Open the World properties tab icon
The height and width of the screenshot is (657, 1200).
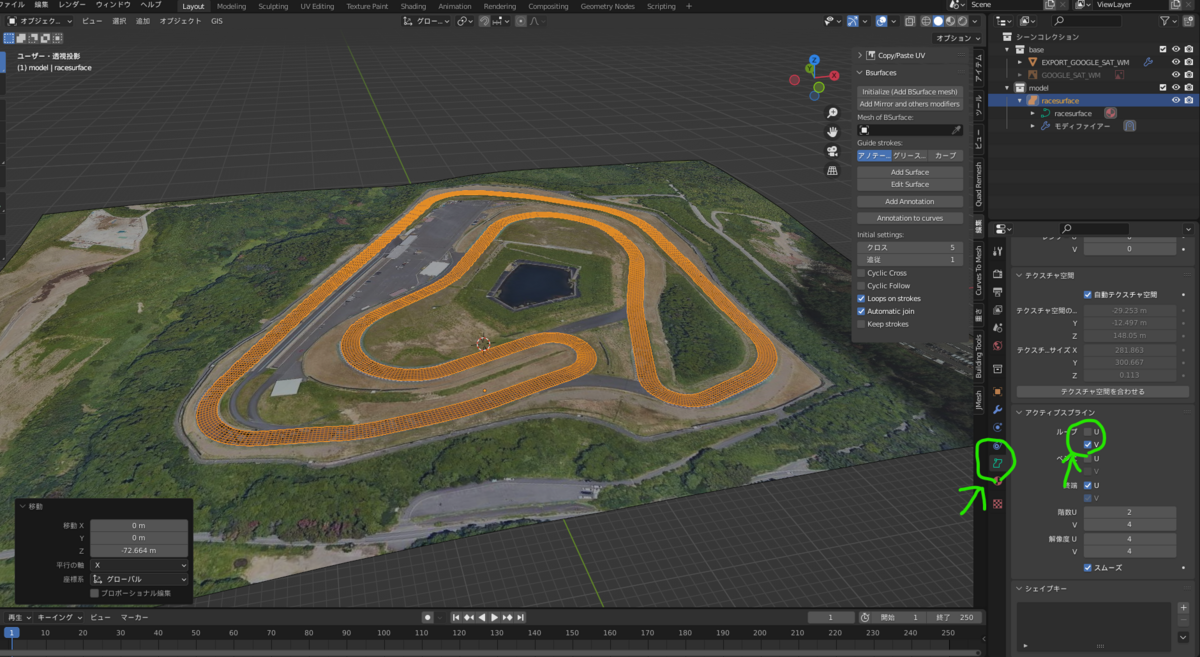(x=997, y=346)
